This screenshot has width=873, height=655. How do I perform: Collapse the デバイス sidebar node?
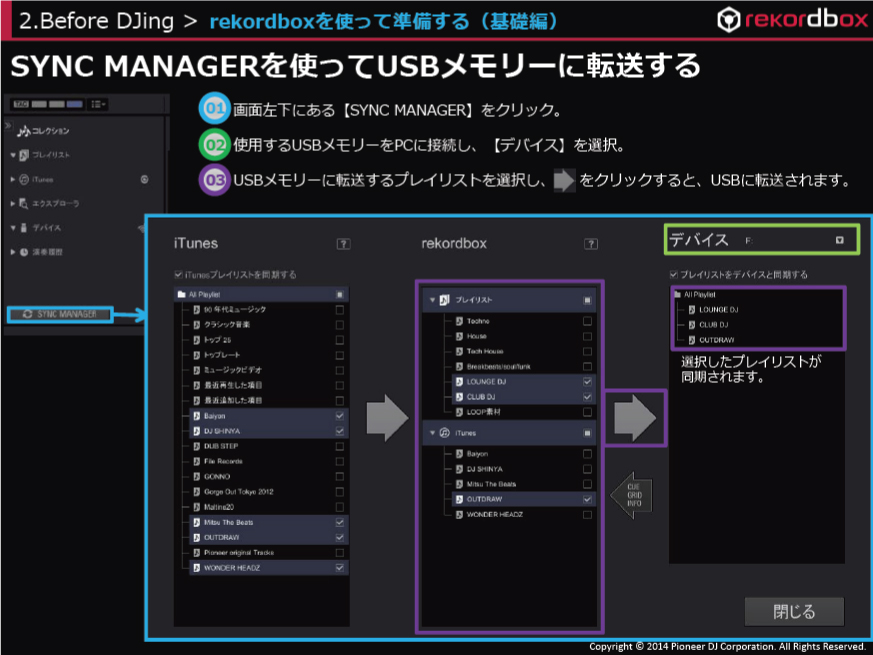[x=13, y=227]
